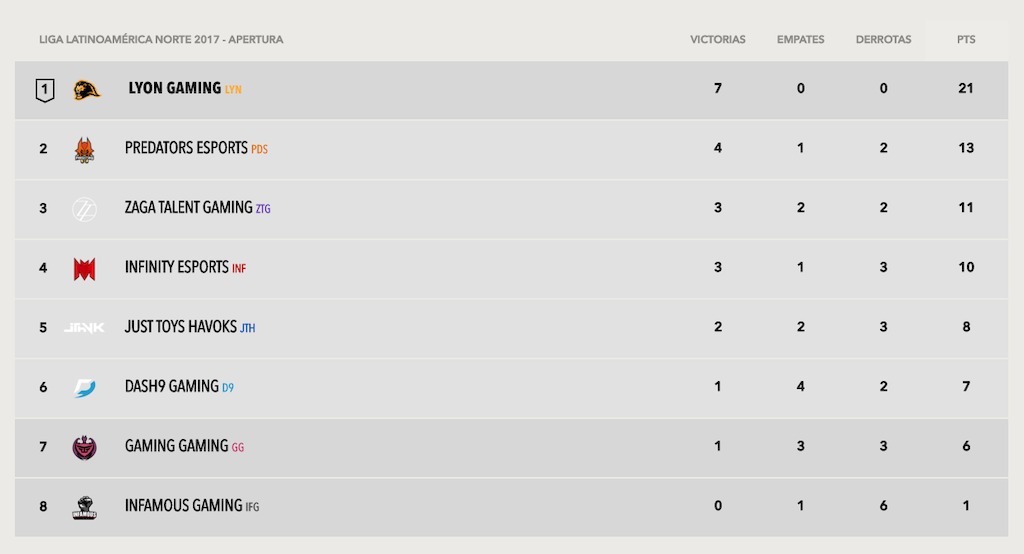Click the Infamous Gaming fist logo
Viewport: 1024px width, 554px height.
click(x=84, y=507)
